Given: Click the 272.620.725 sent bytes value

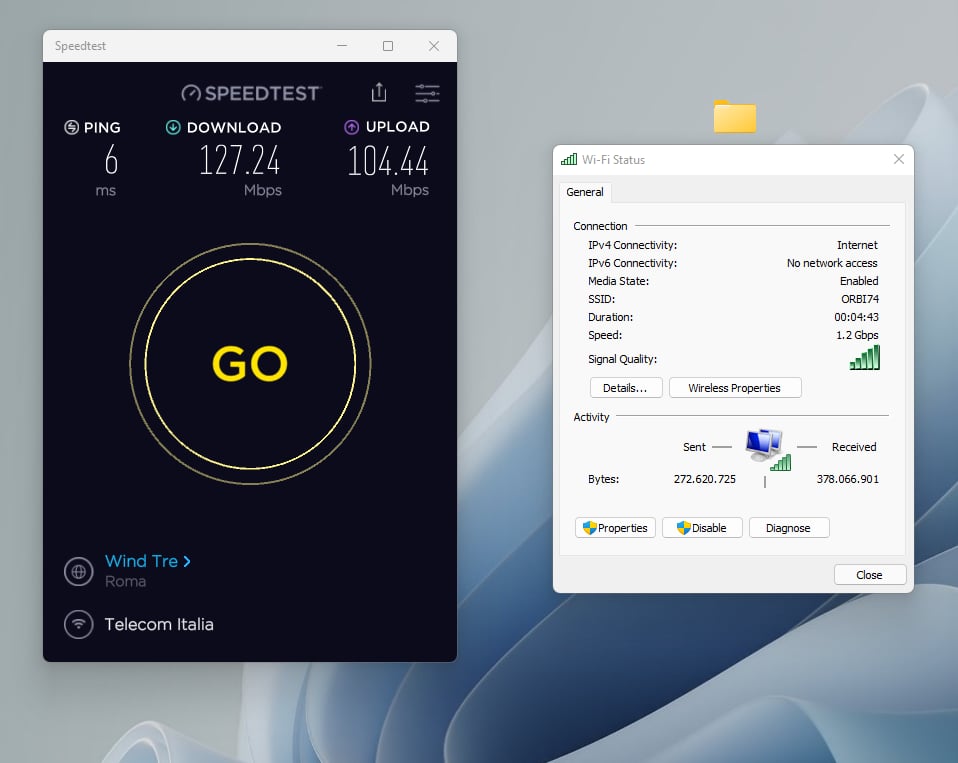Looking at the screenshot, I should point(704,480).
